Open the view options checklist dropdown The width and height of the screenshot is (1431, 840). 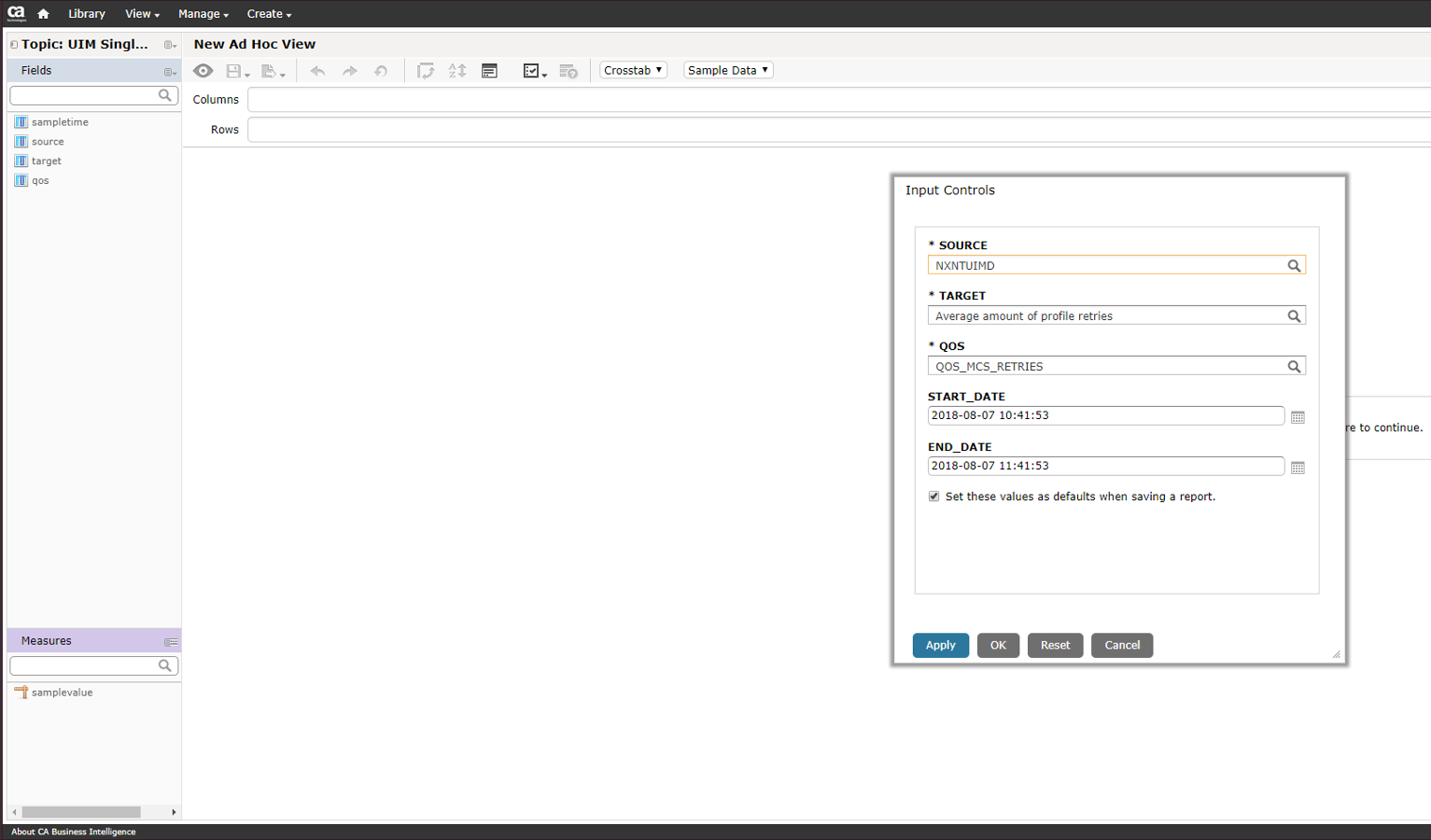tap(535, 71)
